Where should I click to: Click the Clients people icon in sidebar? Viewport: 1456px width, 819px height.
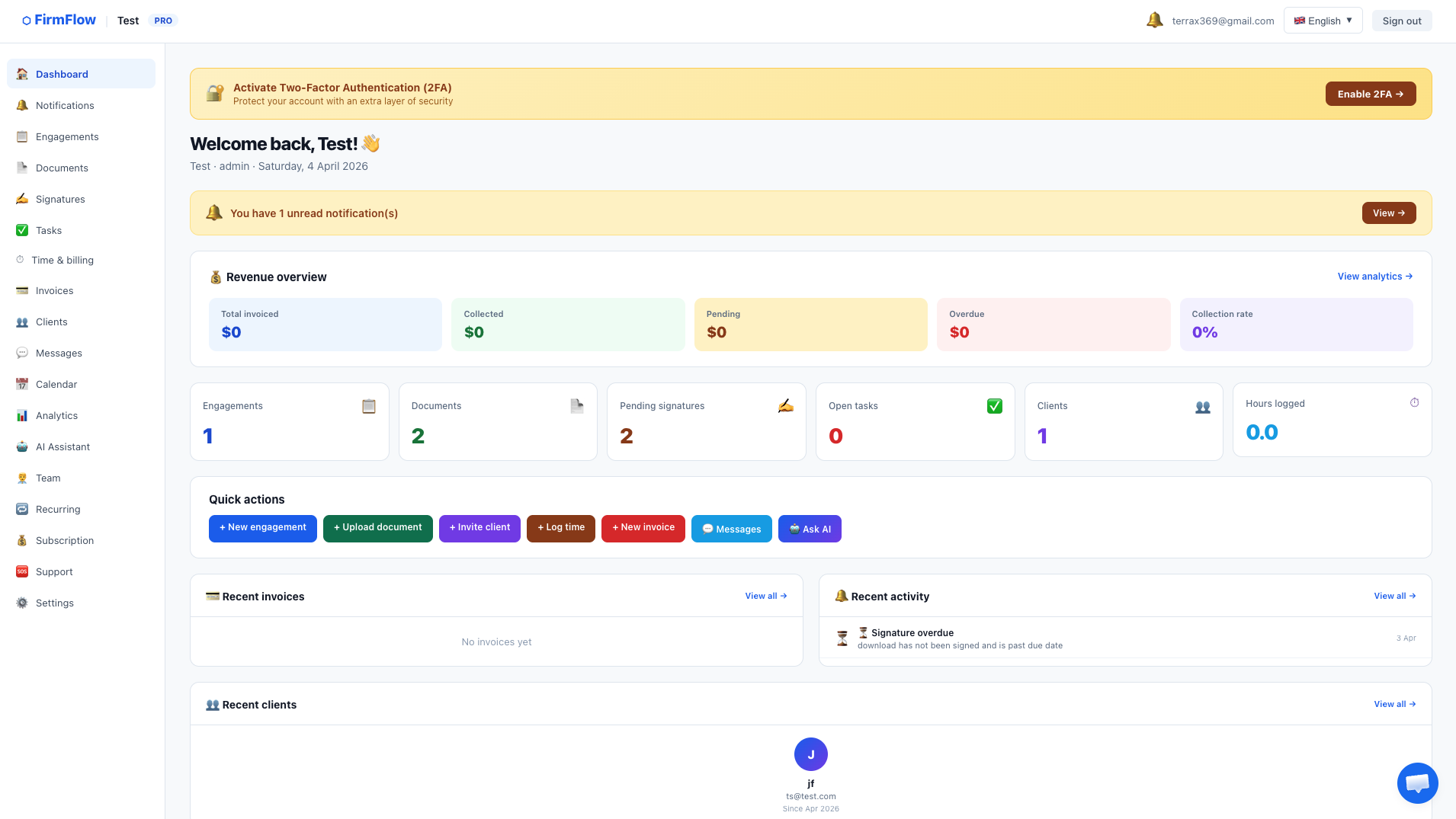pyautogui.click(x=22, y=322)
